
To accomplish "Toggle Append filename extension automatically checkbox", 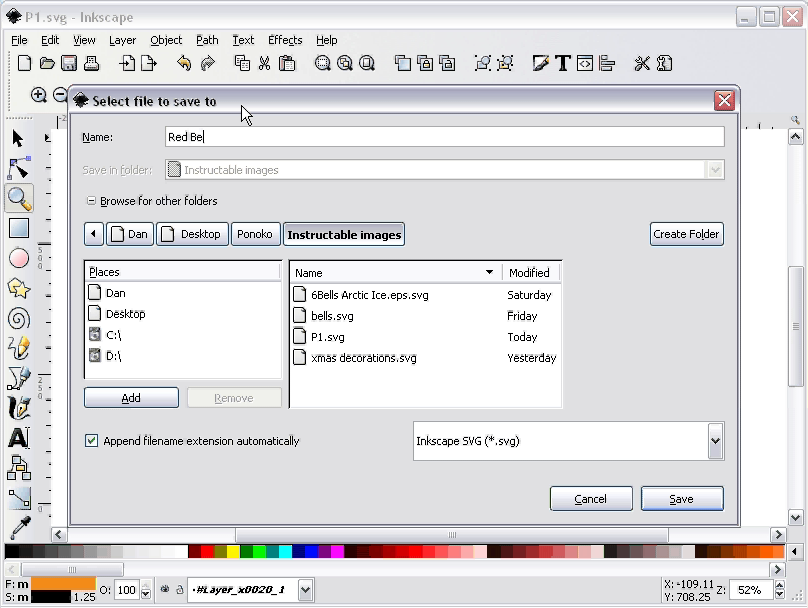I will [x=91, y=441].
